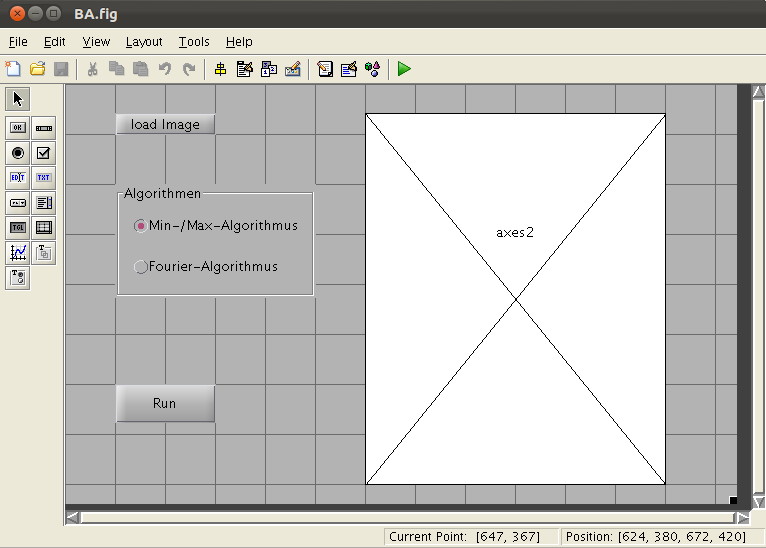The image size is (766, 548).
Task: Open the Layout menu
Action: tap(144, 42)
